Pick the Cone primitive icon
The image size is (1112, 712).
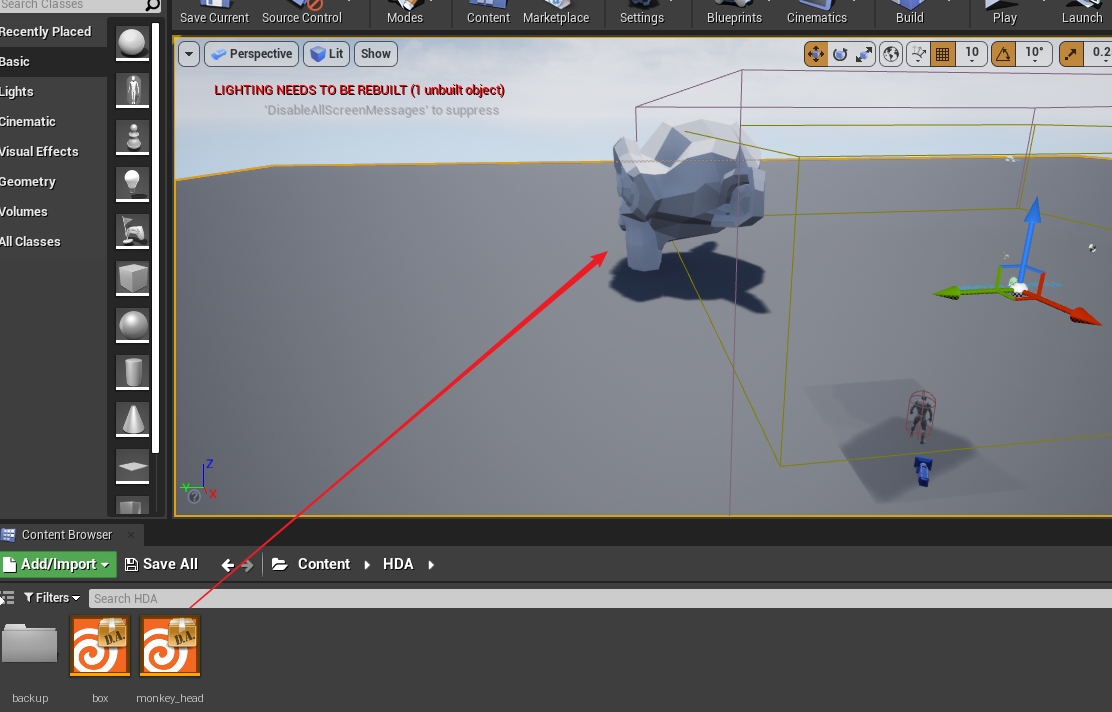pos(133,419)
